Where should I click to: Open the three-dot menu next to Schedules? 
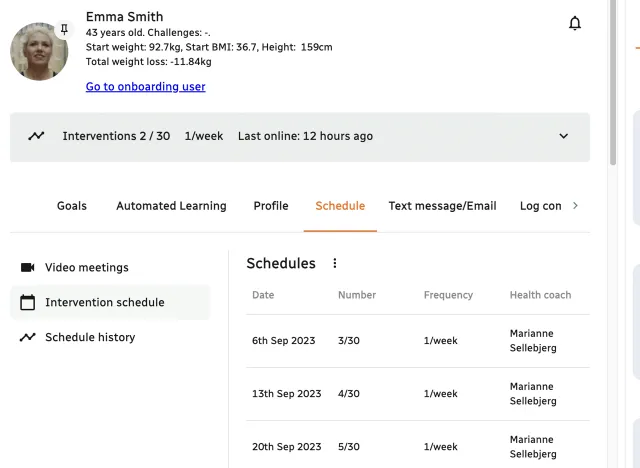[x=335, y=264]
